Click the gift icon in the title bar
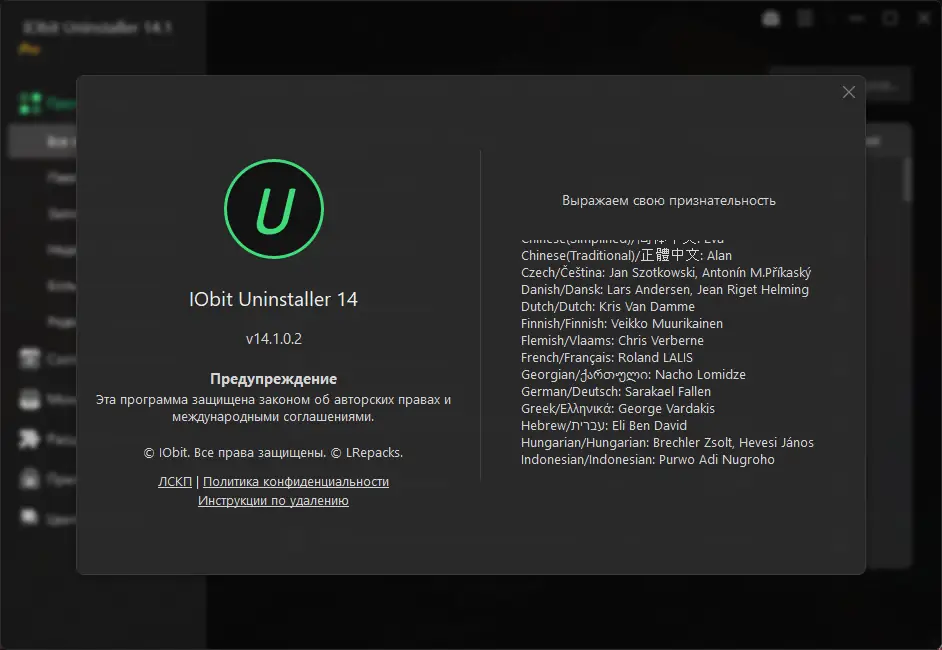This screenshot has height=650, width=942. click(769, 18)
